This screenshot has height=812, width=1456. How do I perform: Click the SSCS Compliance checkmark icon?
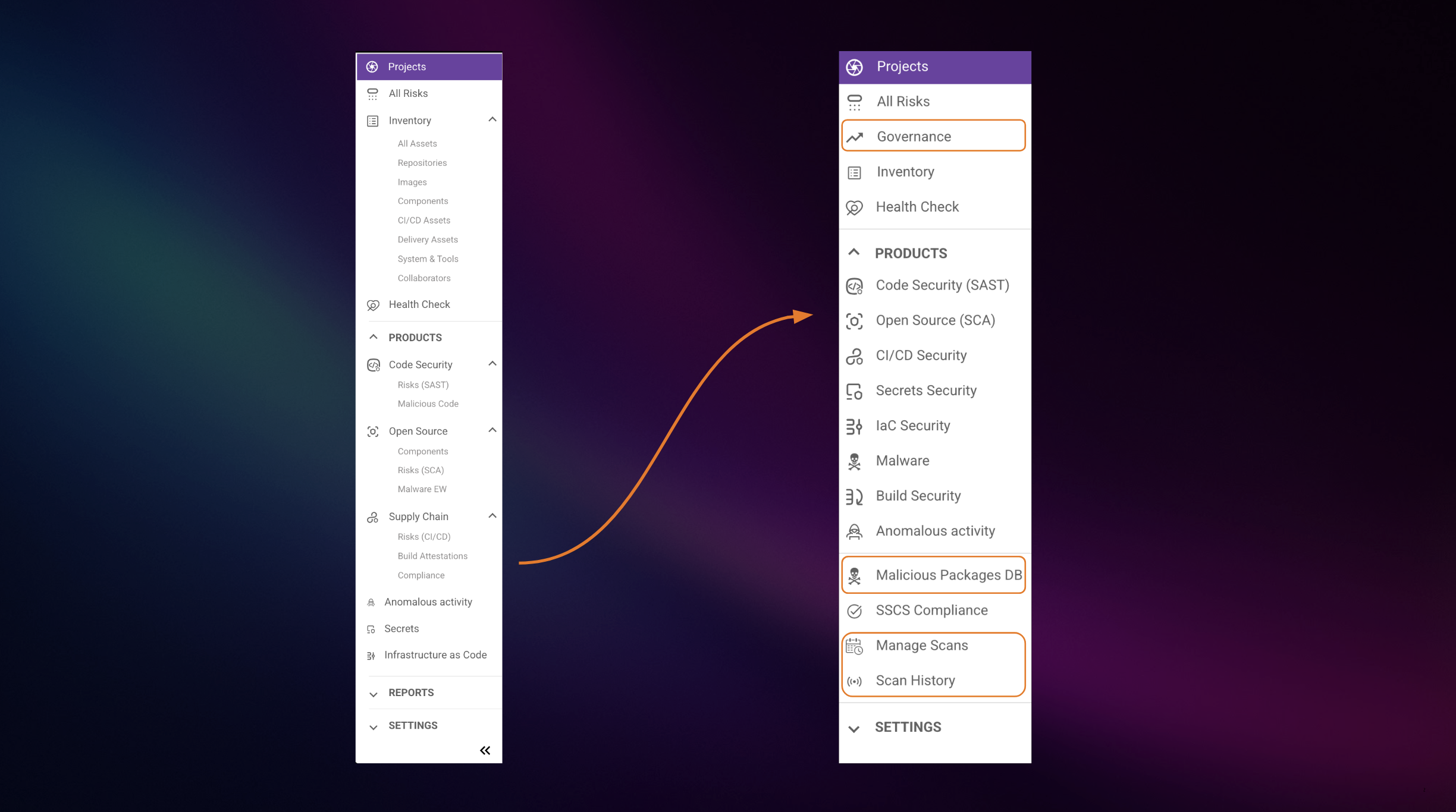(x=855, y=611)
